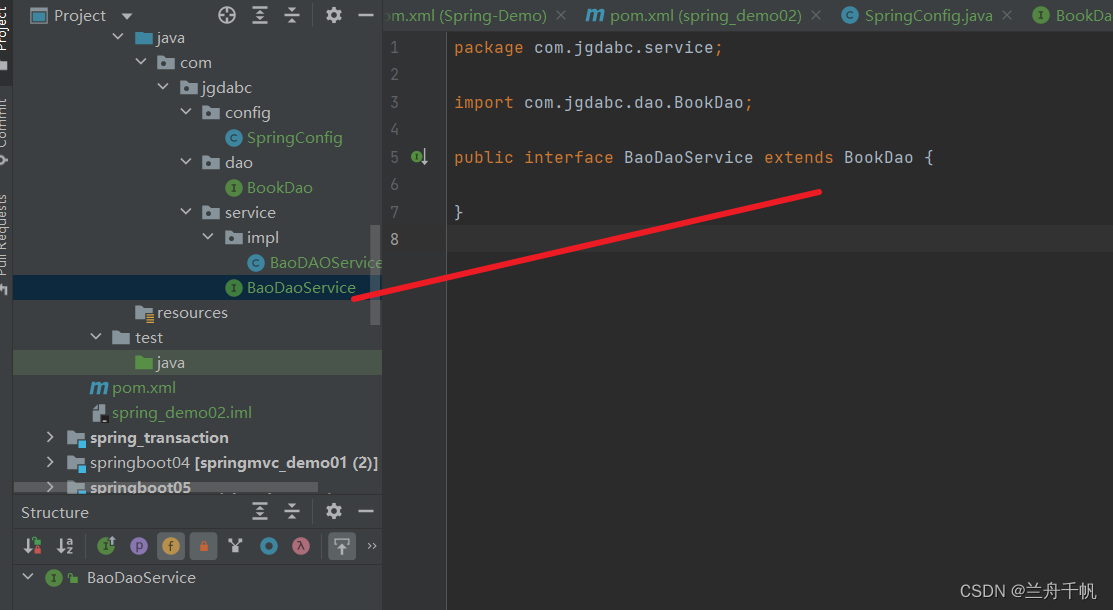Collapse the dao package

185,162
